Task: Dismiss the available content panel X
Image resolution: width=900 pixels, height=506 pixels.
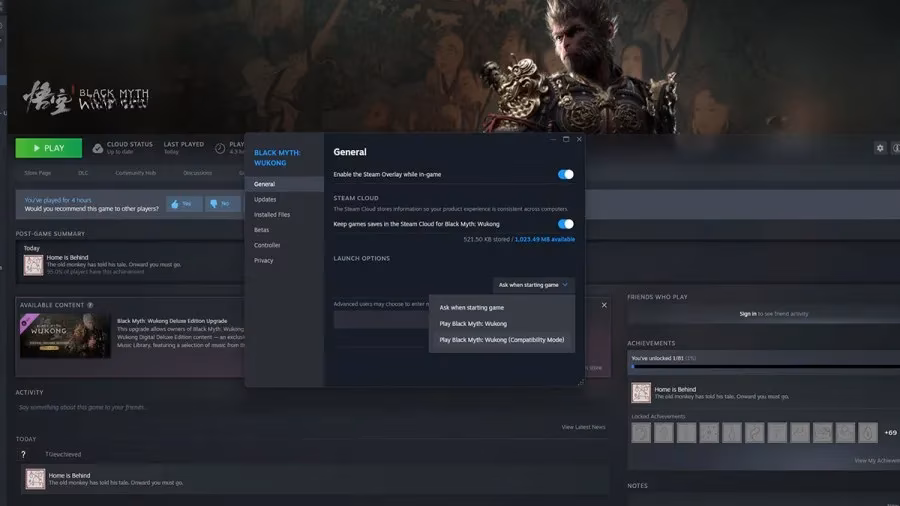Action: [x=604, y=305]
